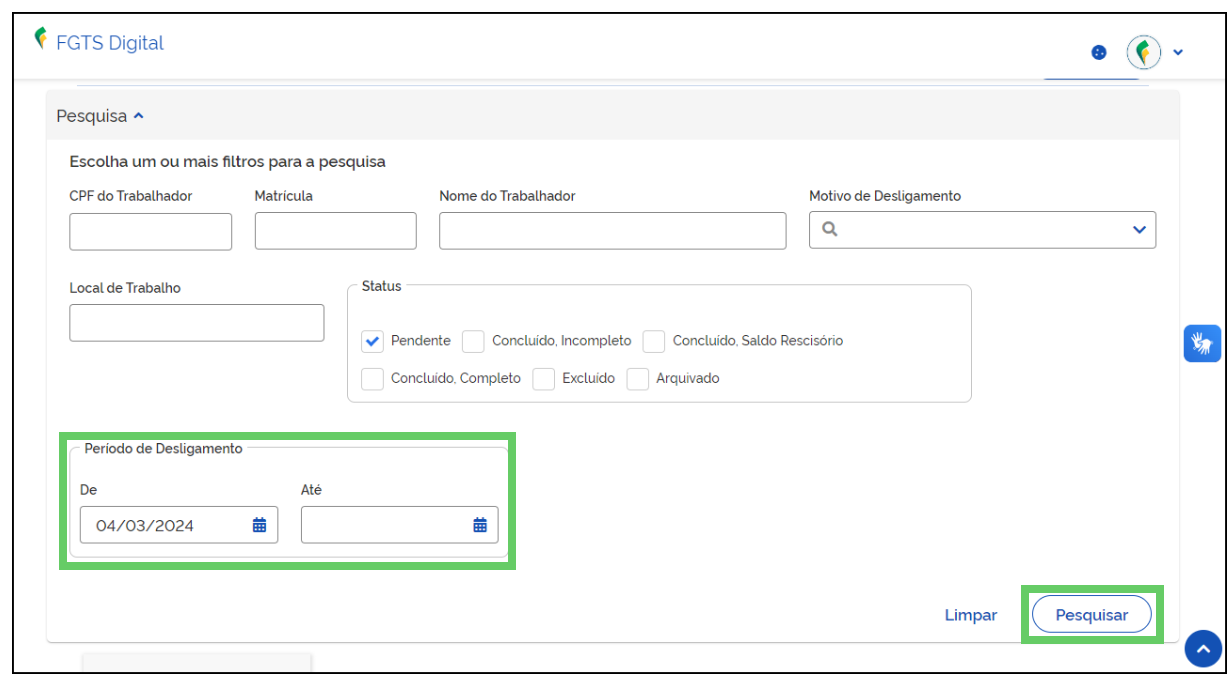The height and width of the screenshot is (679, 1231).
Task: Click the scroll-to-top arrow button
Action: click(1203, 648)
